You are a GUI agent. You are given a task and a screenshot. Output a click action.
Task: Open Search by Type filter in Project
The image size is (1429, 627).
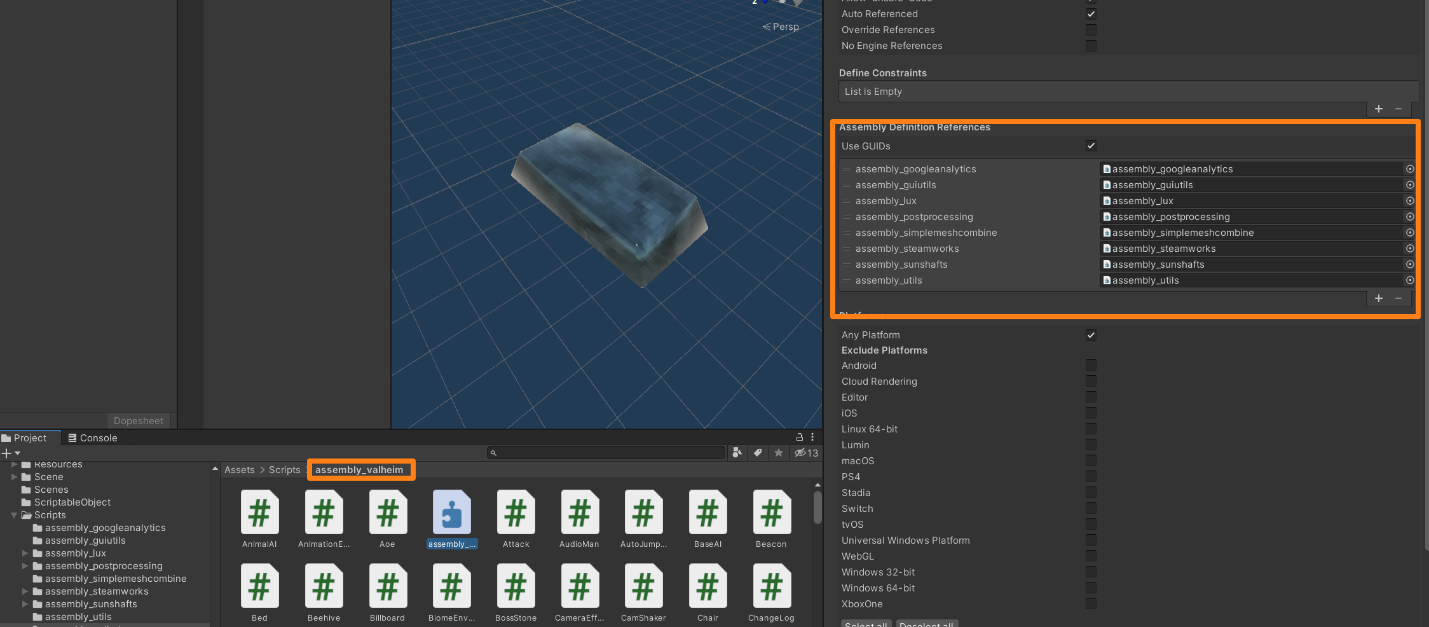(x=738, y=453)
